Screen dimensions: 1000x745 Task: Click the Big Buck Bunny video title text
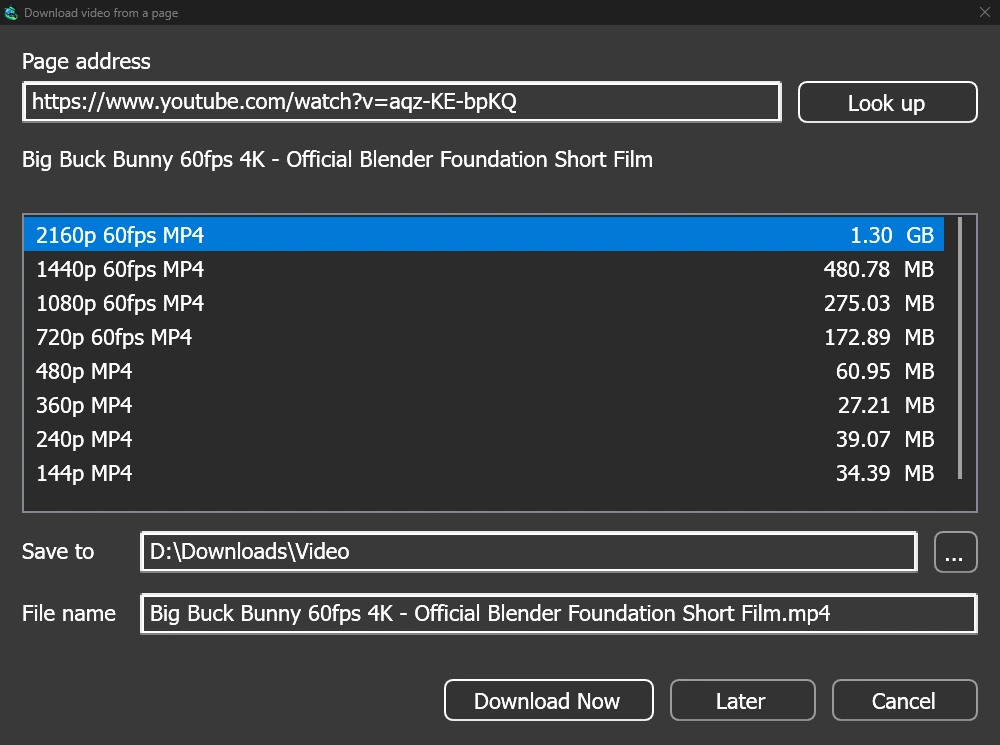pos(337,159)
